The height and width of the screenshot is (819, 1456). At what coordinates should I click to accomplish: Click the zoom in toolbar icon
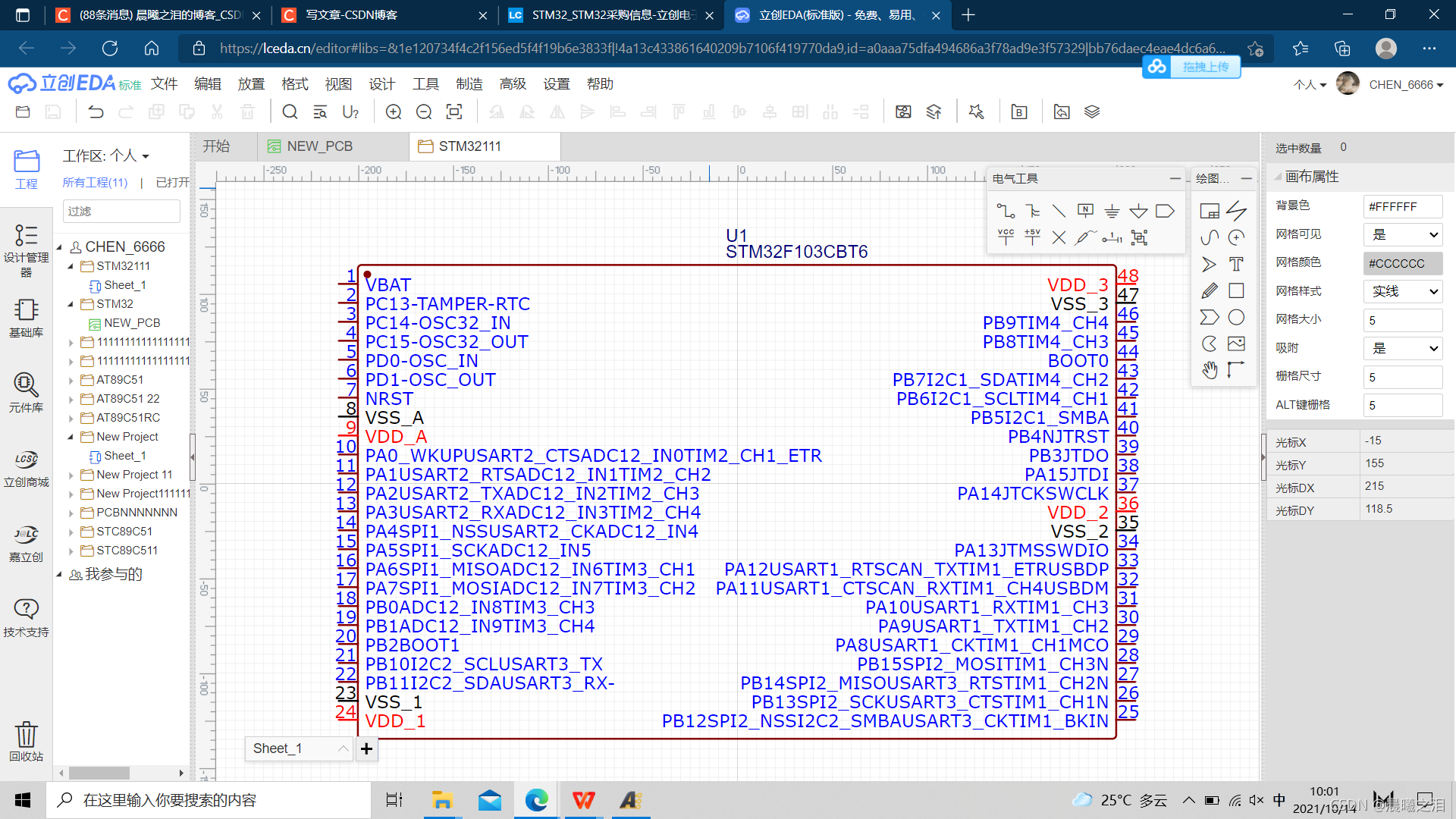point(394,112)
